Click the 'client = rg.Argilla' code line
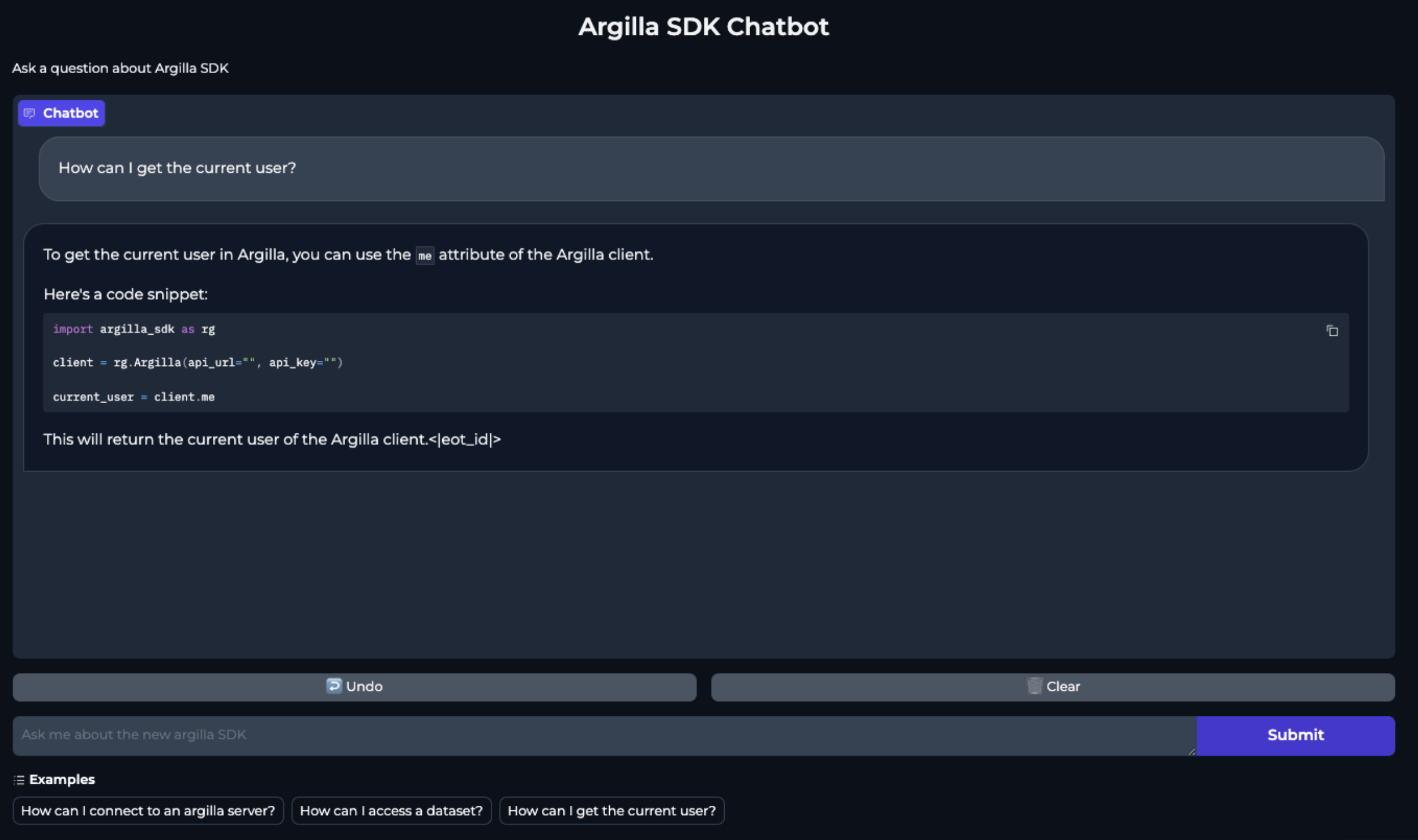 pos(198,363)
